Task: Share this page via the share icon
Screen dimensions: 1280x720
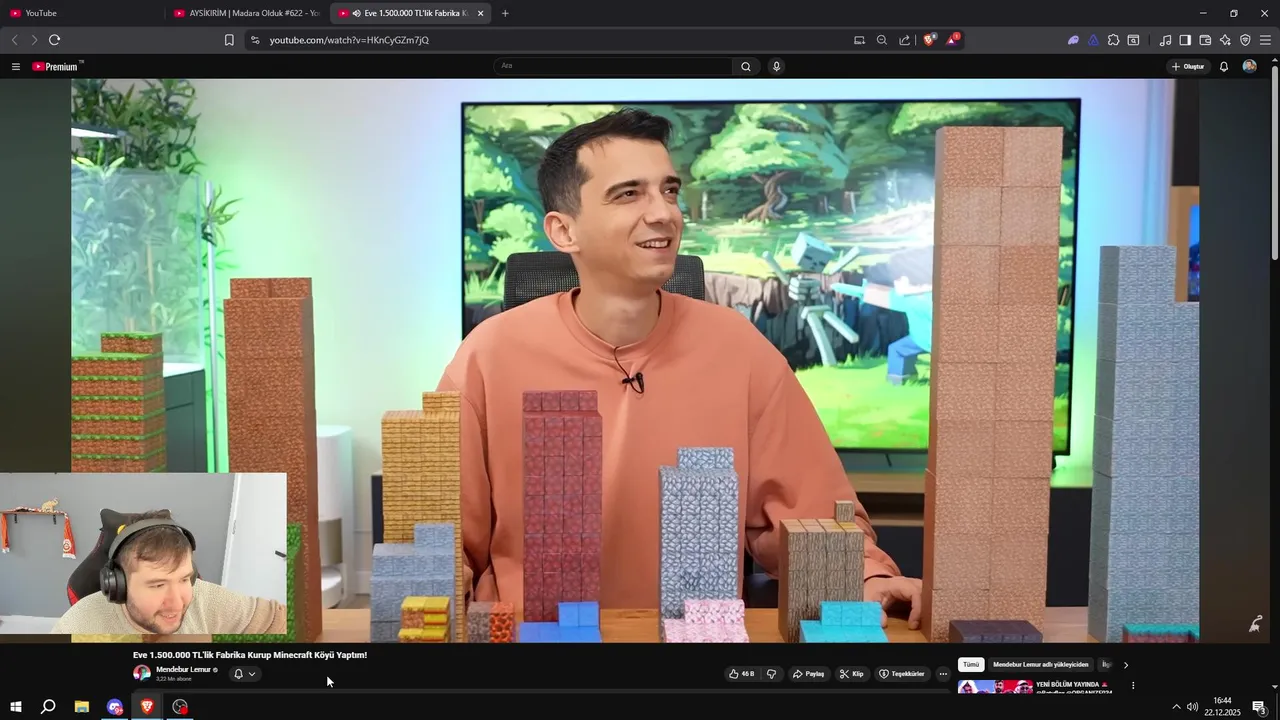Action: pyautogui.click(x=905, y=40)
